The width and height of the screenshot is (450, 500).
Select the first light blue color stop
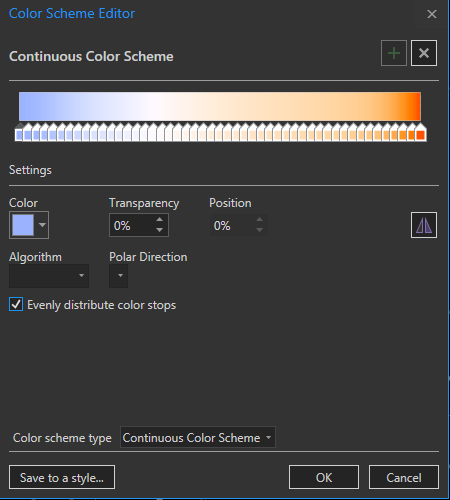tap(19, 133)
